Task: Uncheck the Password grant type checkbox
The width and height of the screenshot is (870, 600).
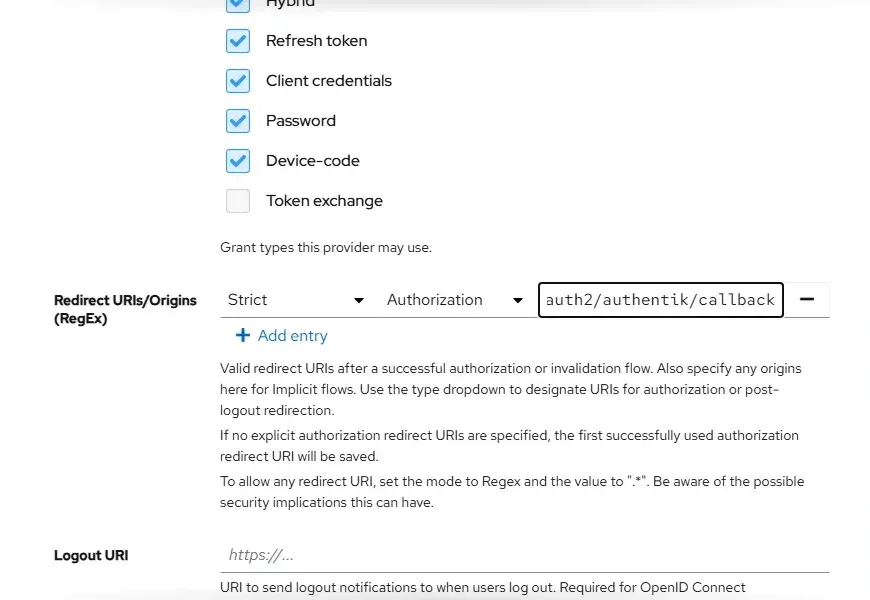Action: click(237, 121)
